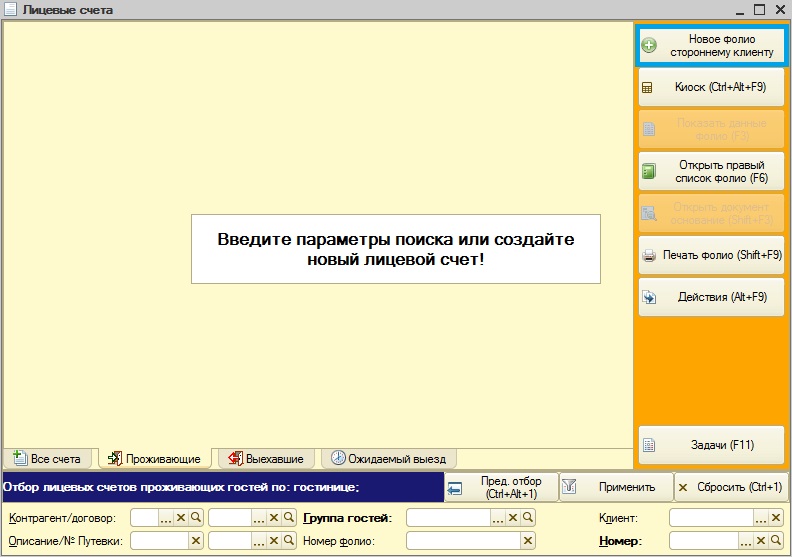This screenshot has height=557, width=792.
Task: Clear the Описание field with X
Action: [x=195, y=541]
